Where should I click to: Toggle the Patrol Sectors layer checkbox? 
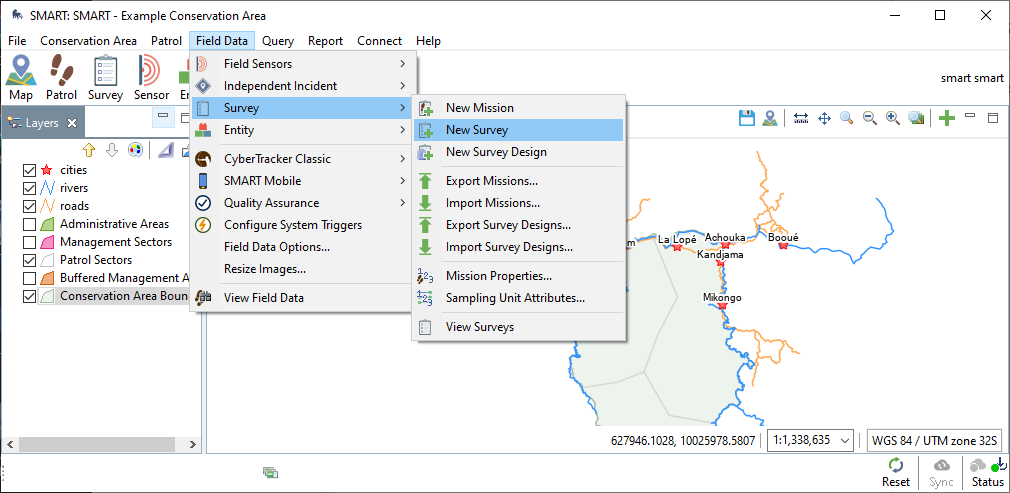tap(29, 260)
